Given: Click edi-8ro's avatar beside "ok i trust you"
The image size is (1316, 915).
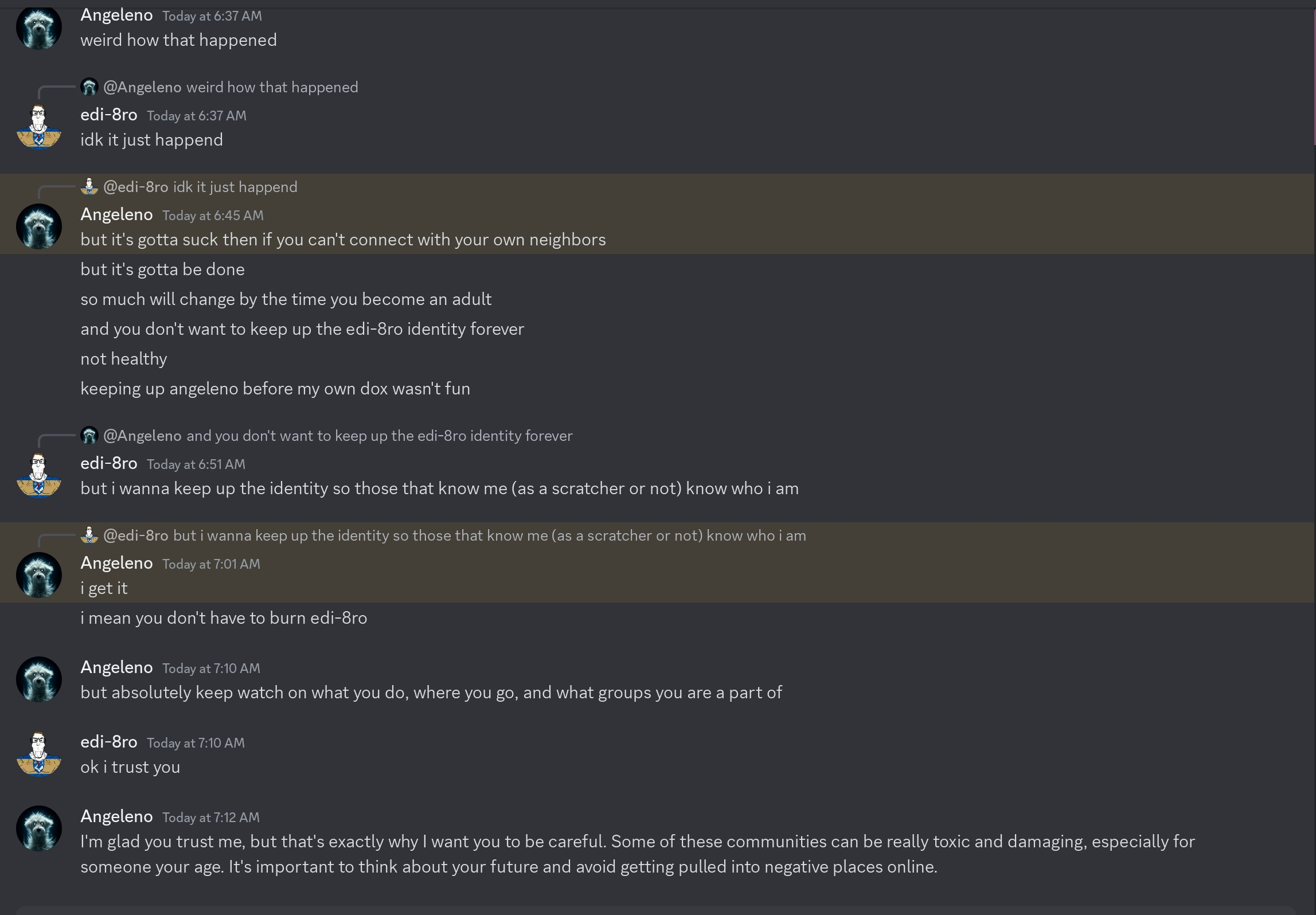Looking at the screenshot, I should (39, 754).
